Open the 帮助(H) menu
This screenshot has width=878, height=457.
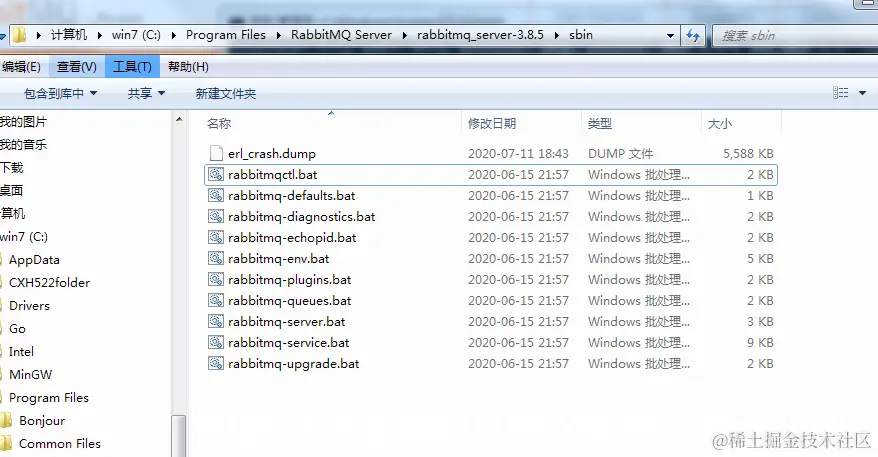pyautogui.click(x=188, y=67)
